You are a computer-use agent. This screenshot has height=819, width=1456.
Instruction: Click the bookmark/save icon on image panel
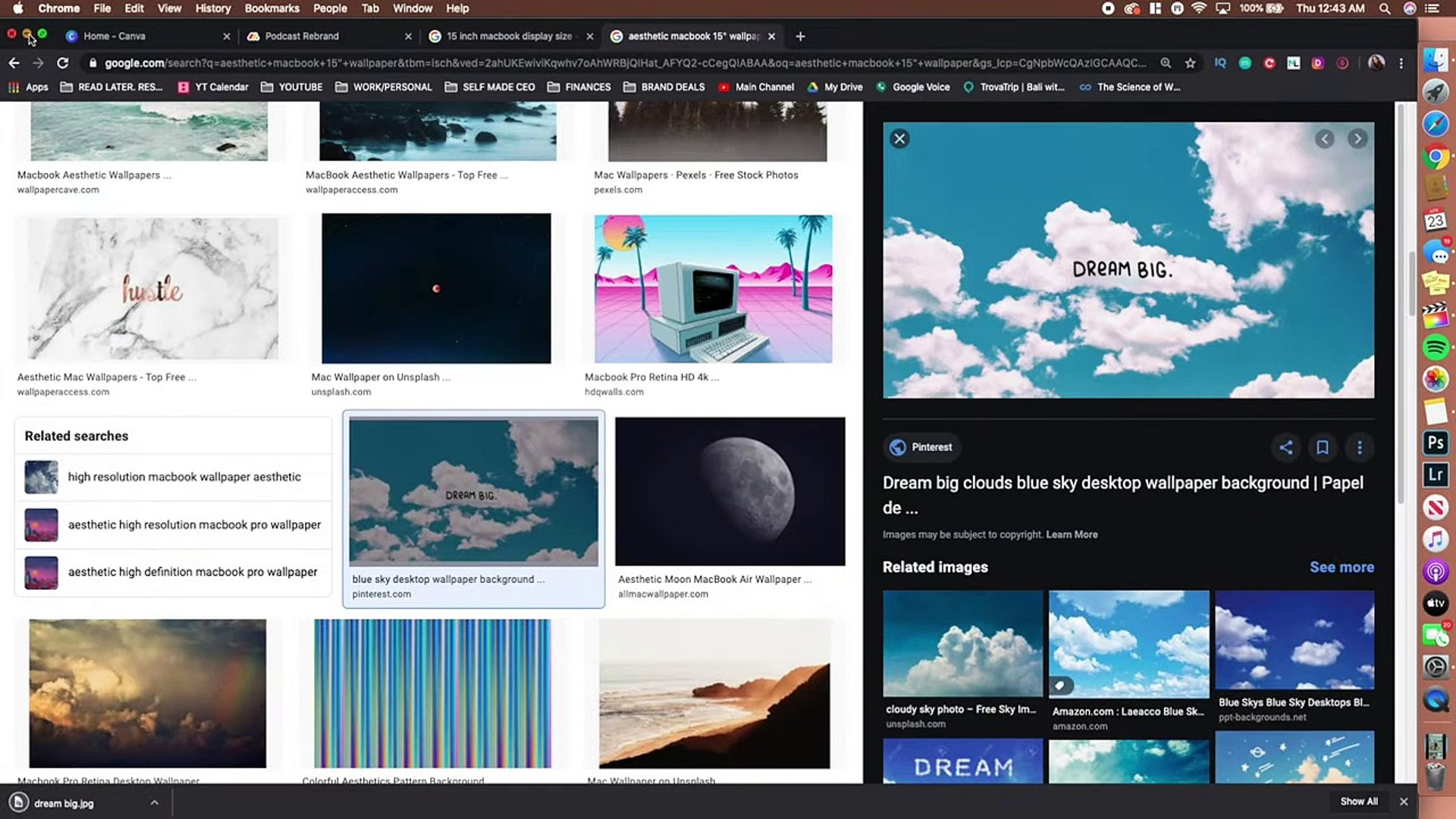pyautogui.click(x=1322, y=447)
